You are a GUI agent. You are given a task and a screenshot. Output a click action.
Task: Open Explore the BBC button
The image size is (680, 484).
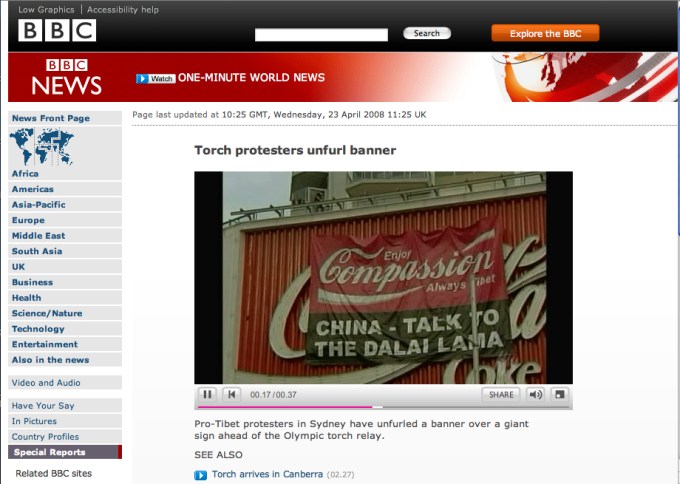click(545, 33)
